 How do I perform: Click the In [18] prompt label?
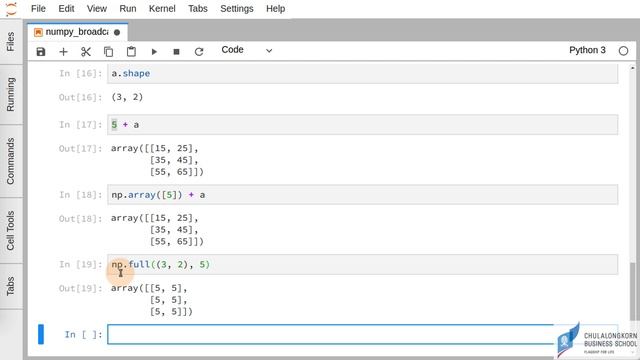click(80, 195)
